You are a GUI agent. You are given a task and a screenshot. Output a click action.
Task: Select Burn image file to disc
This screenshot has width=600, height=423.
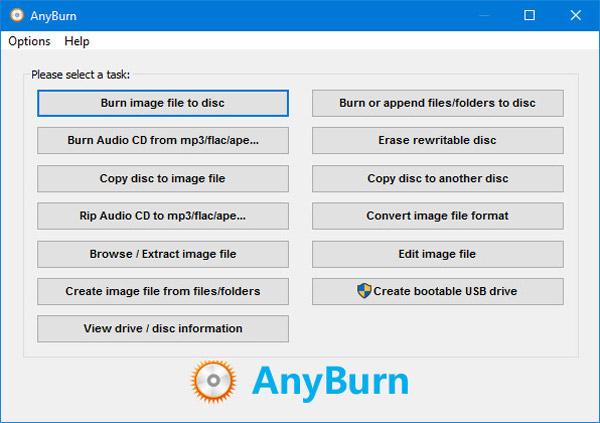tap(163, 103)
